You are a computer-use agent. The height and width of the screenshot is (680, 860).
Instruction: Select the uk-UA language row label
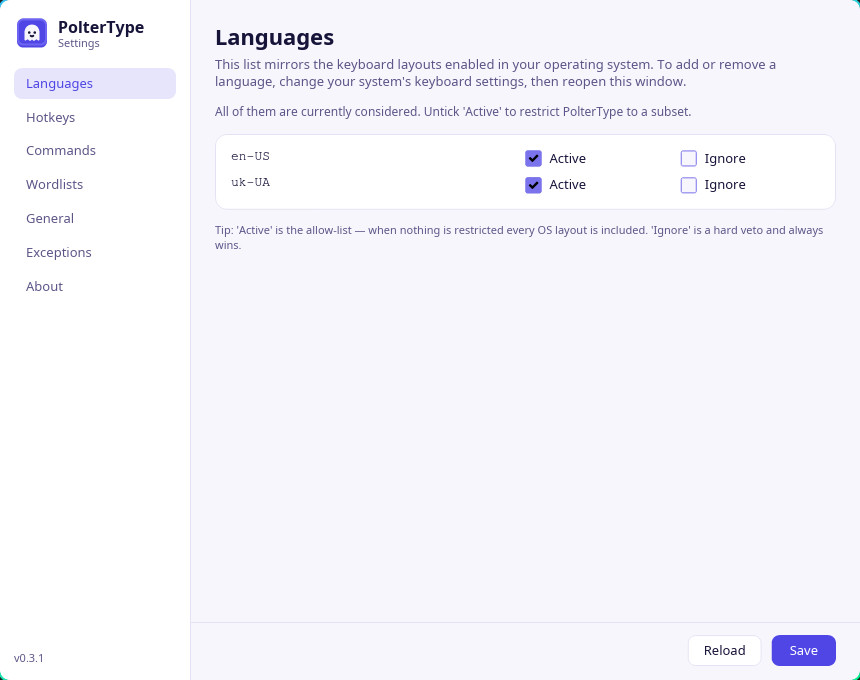pos(250,183)
